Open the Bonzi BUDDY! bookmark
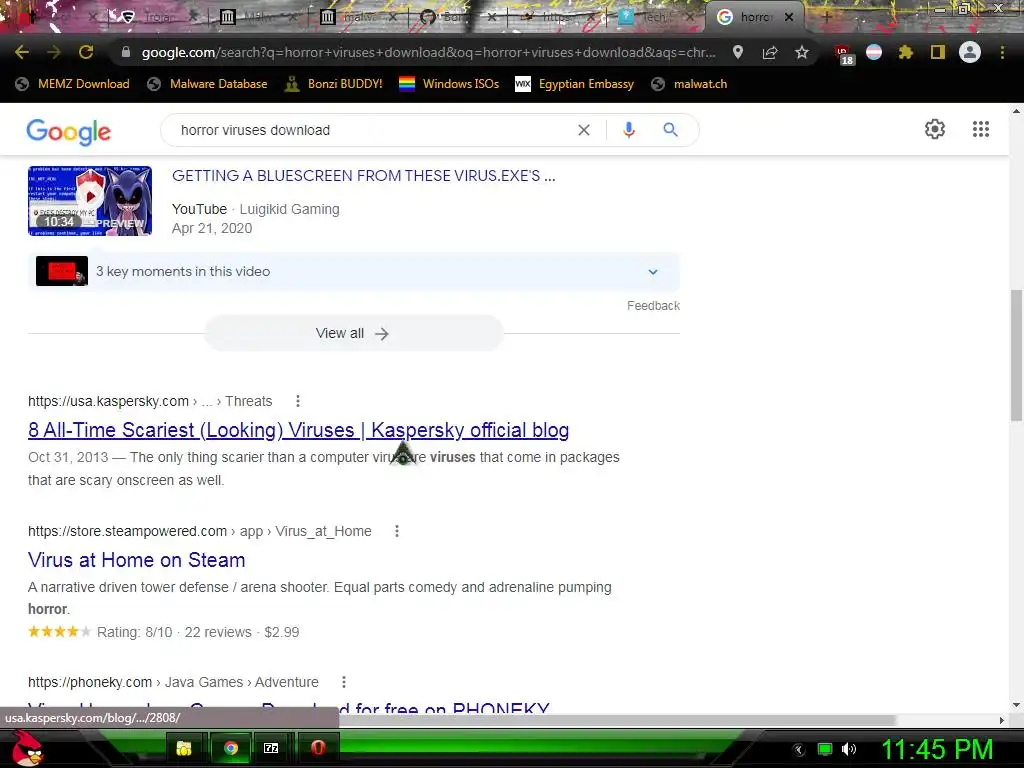Screen dimensions: 1024x768 click(334, 84)
